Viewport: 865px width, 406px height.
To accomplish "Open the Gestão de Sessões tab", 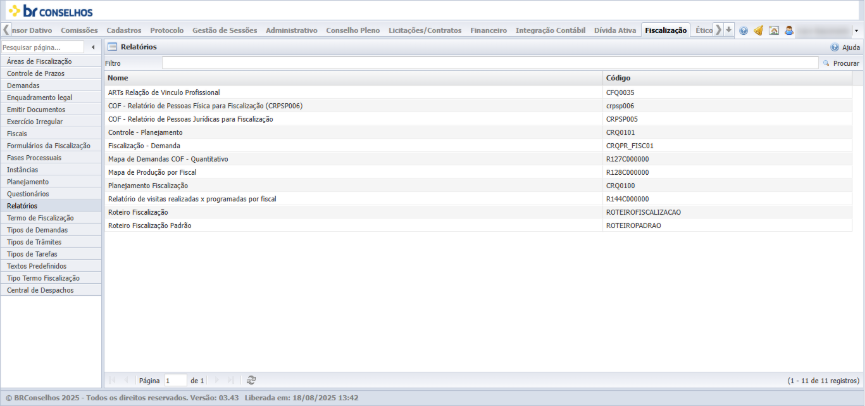I will (225, 30).
